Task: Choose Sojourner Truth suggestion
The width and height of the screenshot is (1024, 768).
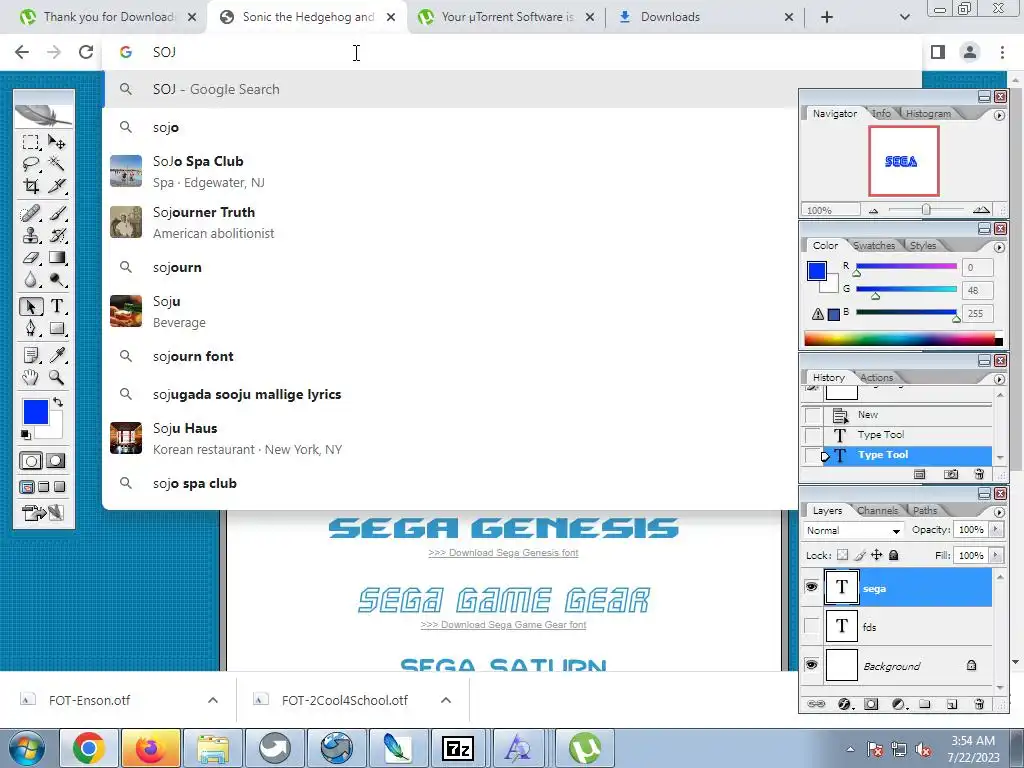Action: (x=450, y=222)
